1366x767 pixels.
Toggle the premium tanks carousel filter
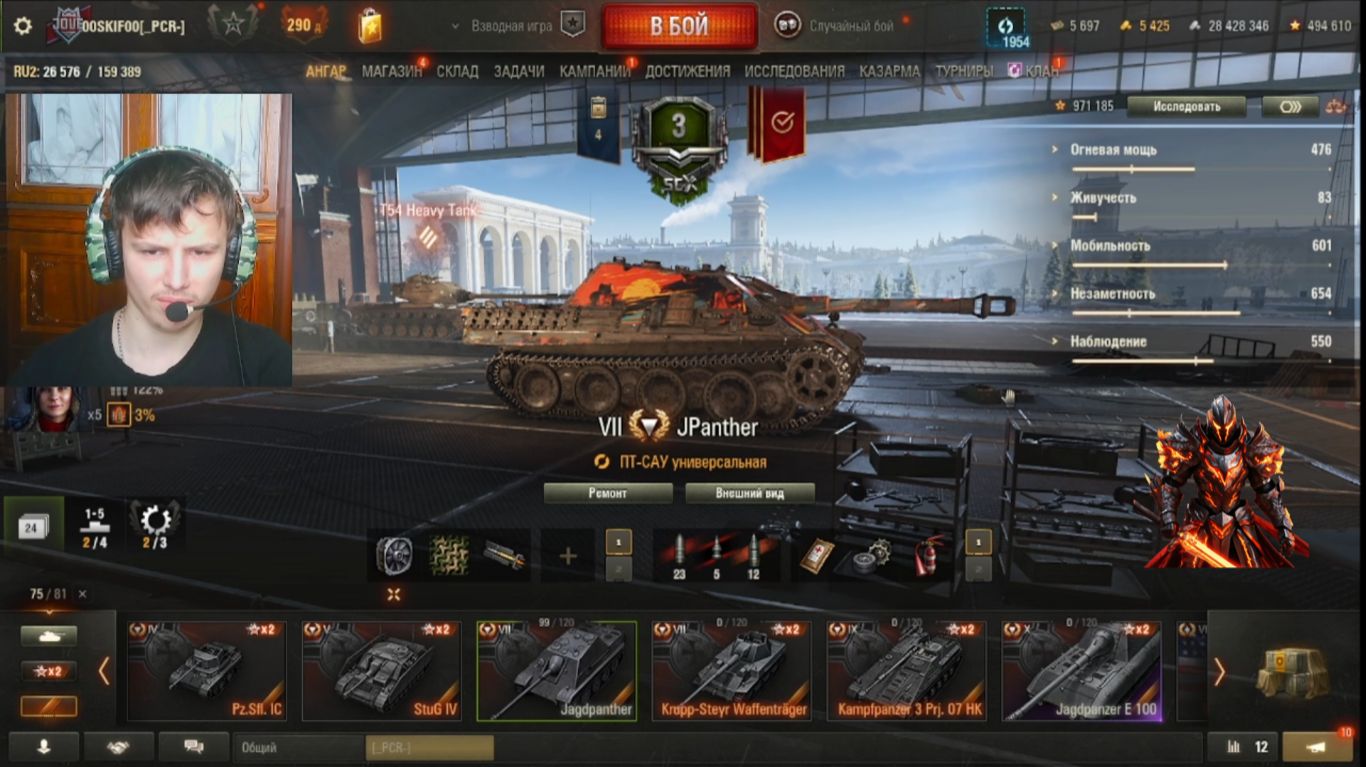[49, 706]
